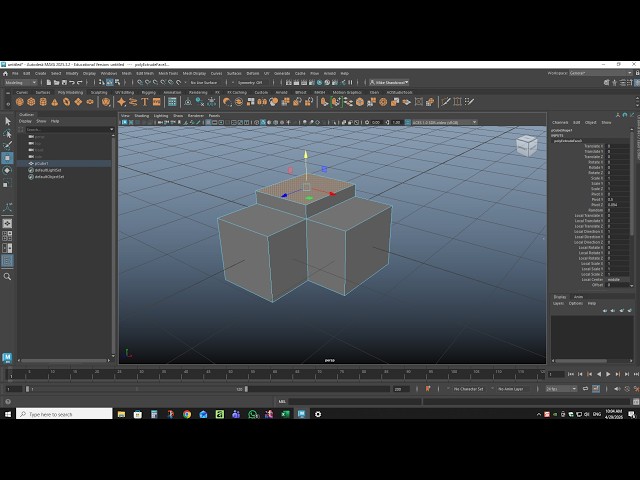Click the Maya home icon
Screen dimensions: 640x480
coord(5,73)
